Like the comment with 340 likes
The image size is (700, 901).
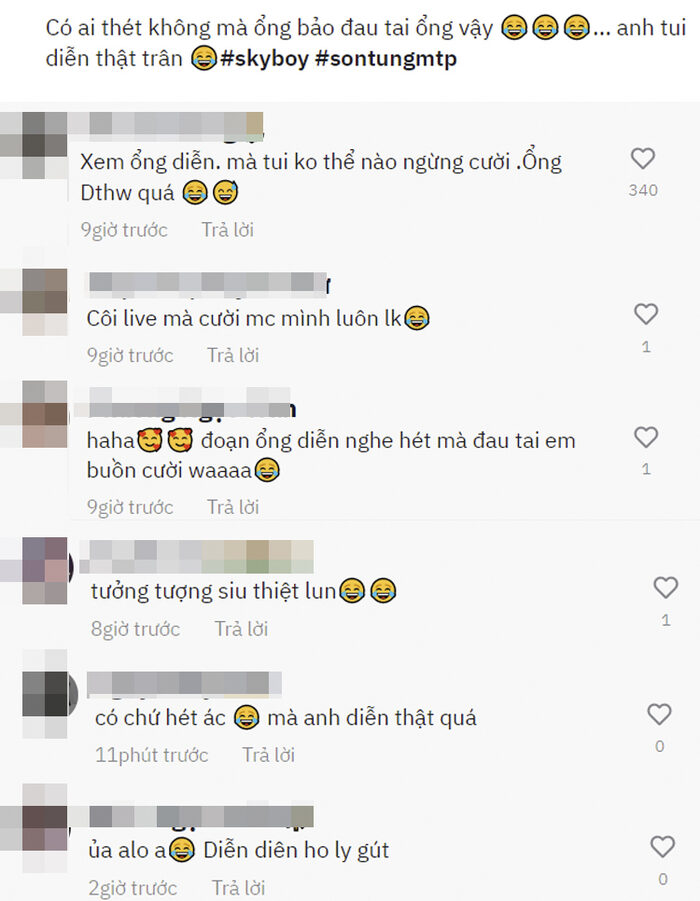click(x=643, y=159)
